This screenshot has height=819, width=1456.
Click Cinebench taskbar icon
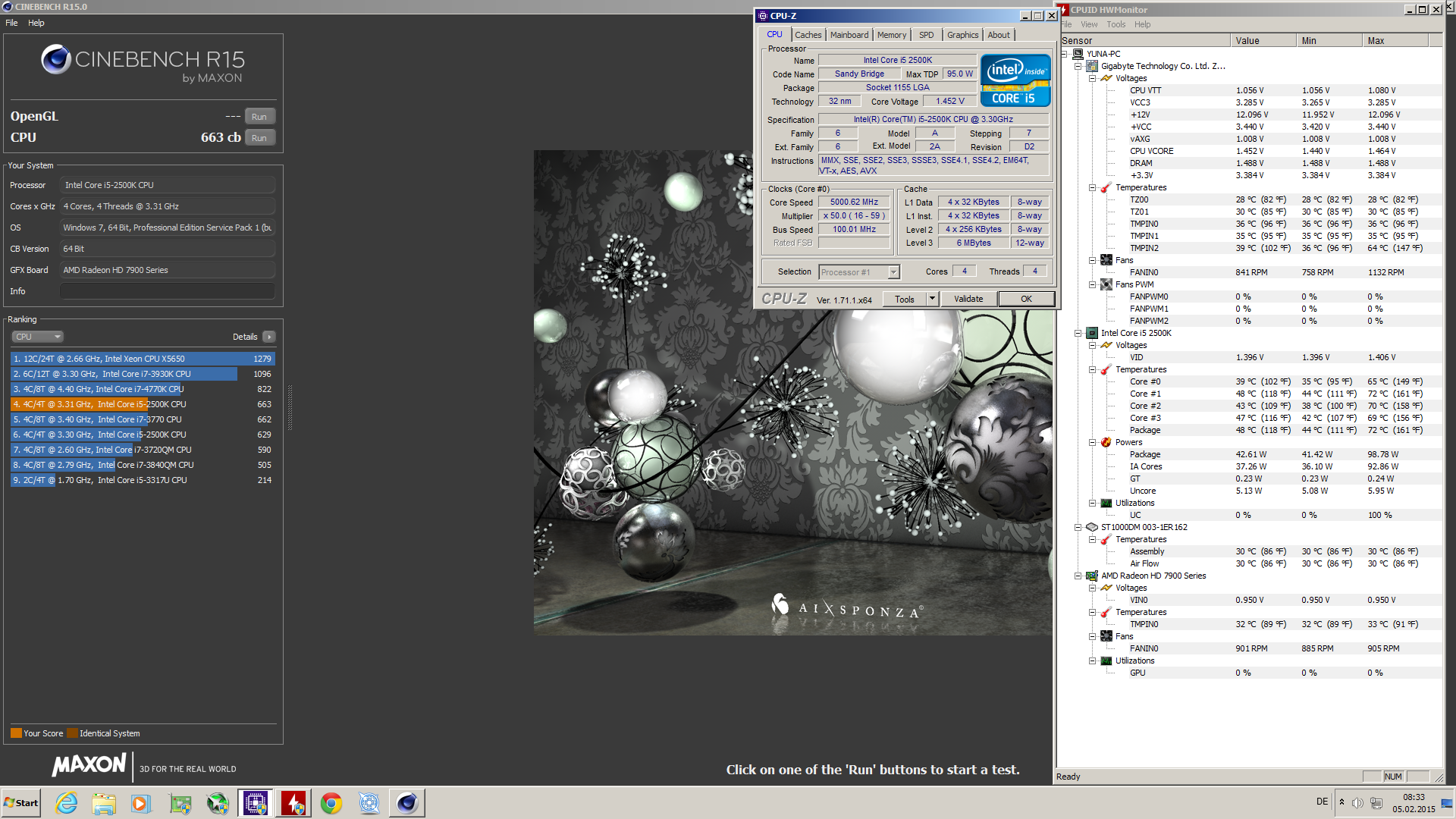click(x=407, y=803)
